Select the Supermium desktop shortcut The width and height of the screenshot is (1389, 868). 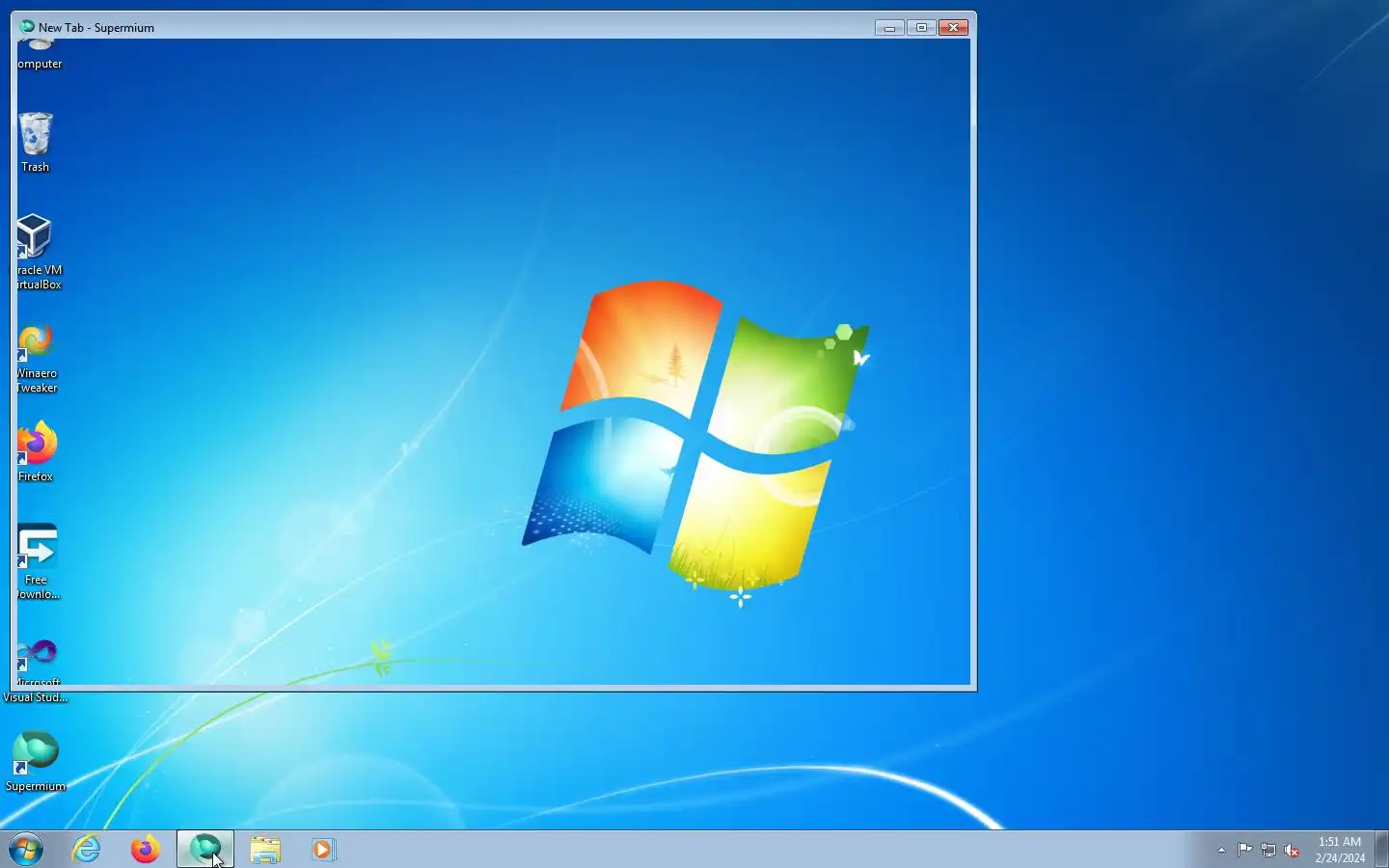(36, 761)
